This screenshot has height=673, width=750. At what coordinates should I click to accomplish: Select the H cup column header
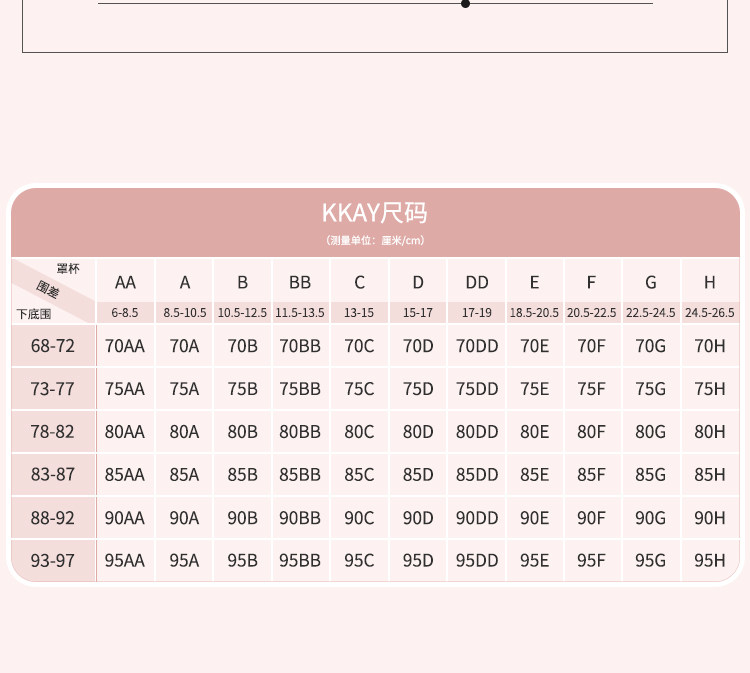(x=710, y=282)
